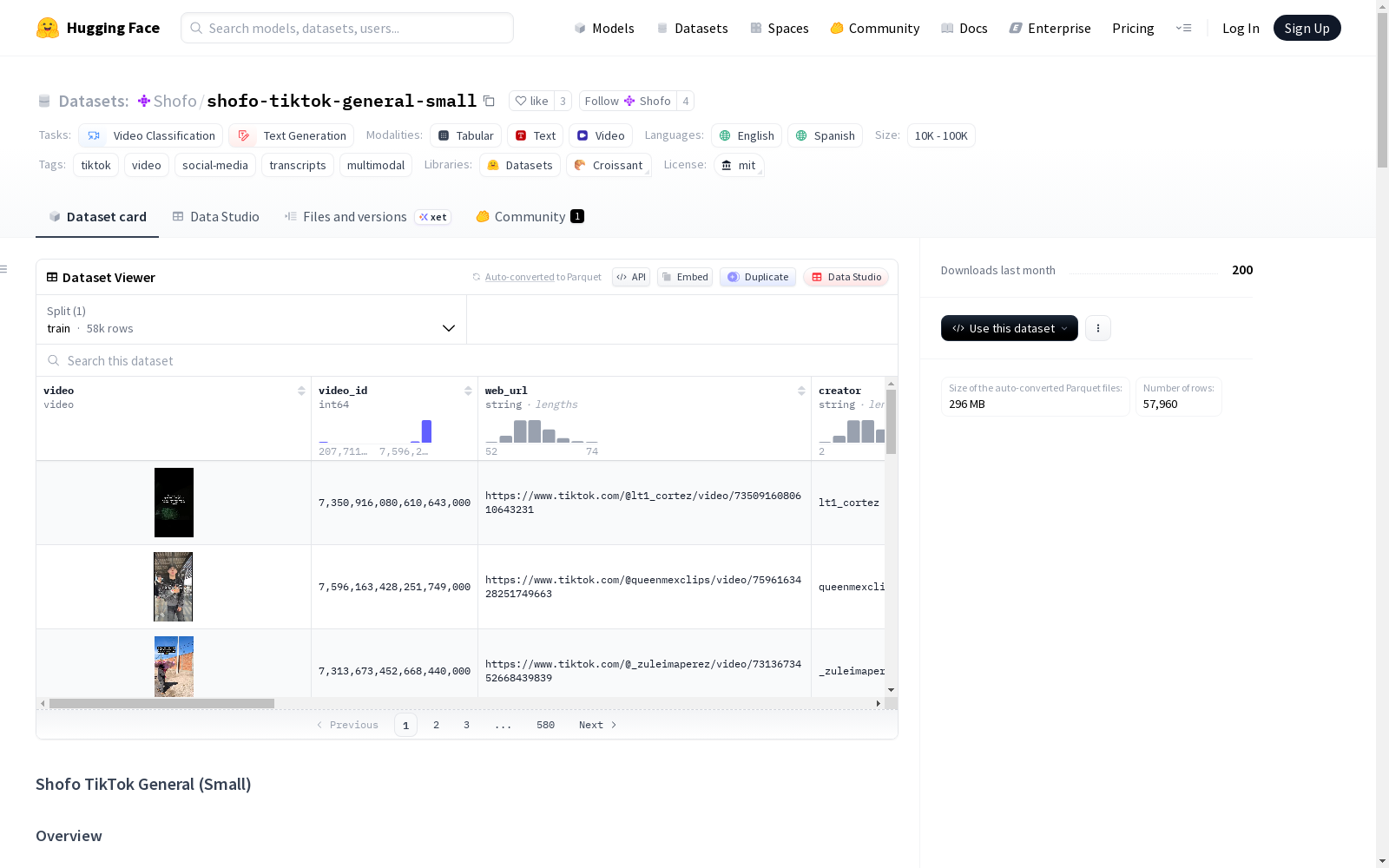Image resolution: width=1389 pixels, height=868 pixels.
Task: Click the tiktok tag
Action: coord(95,165)
